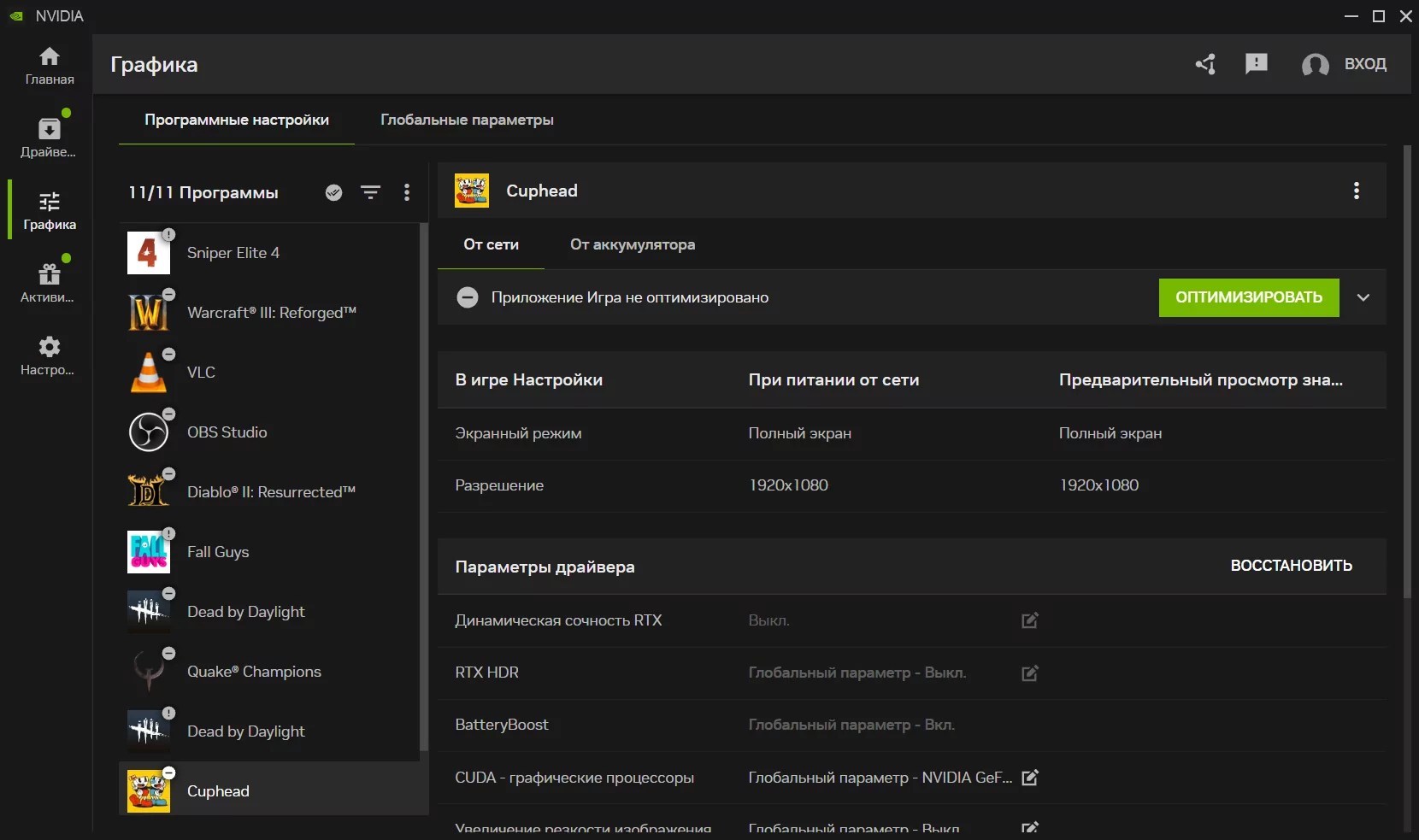1419x840 pixels.
Task: Open the feedback exclamation icon
Action: (1257, 64)
